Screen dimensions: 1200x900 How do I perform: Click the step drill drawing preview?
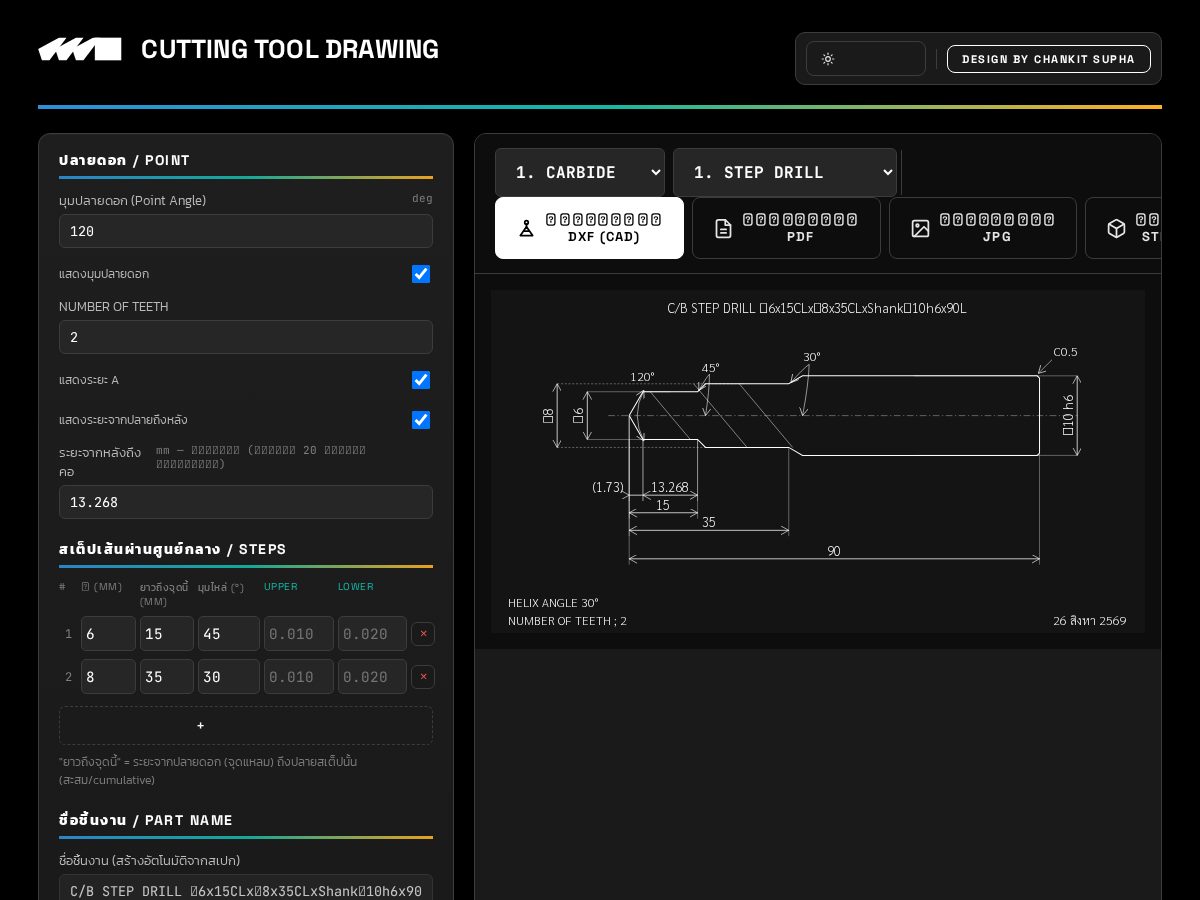point(818,461)
